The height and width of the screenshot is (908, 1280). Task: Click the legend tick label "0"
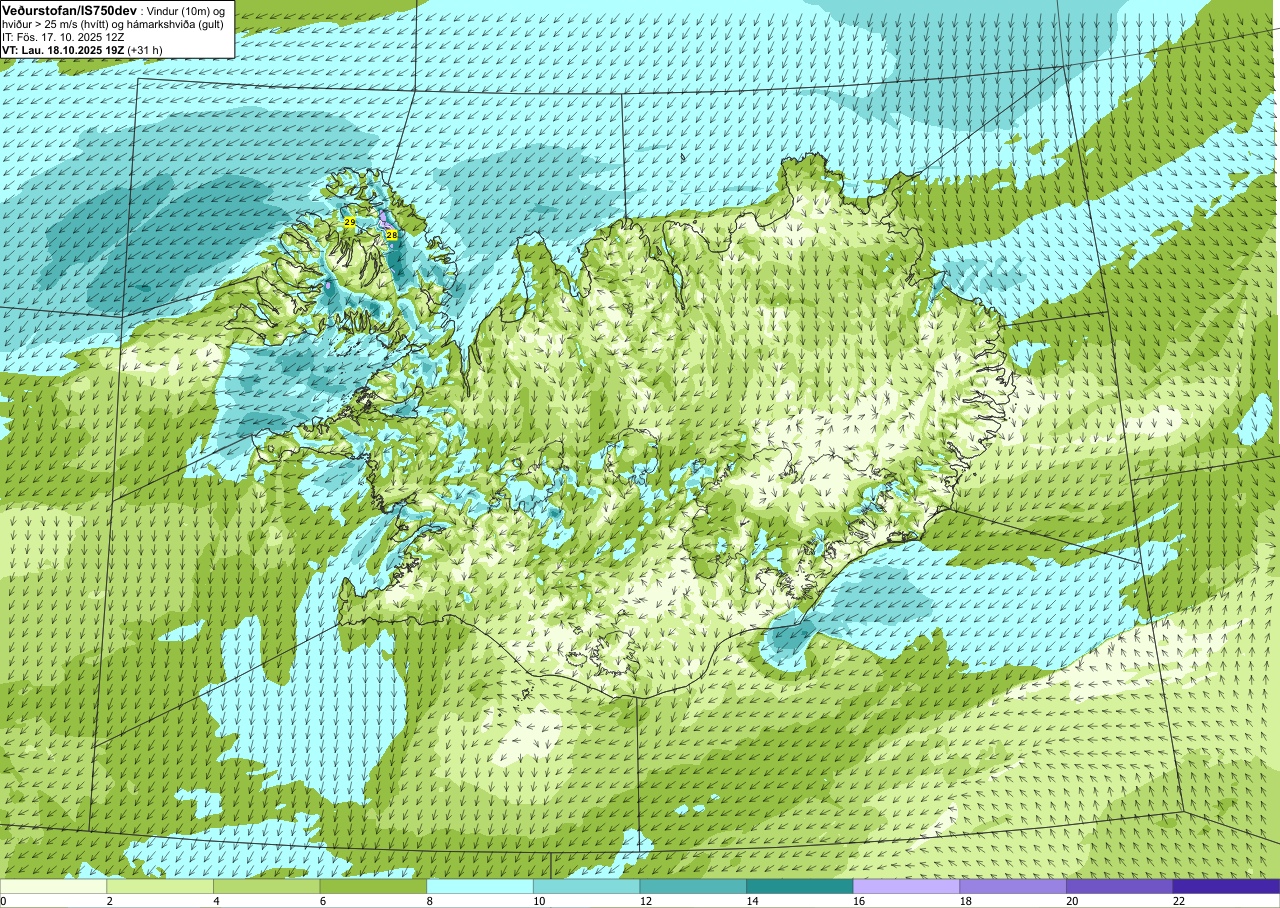pos(3,901)
